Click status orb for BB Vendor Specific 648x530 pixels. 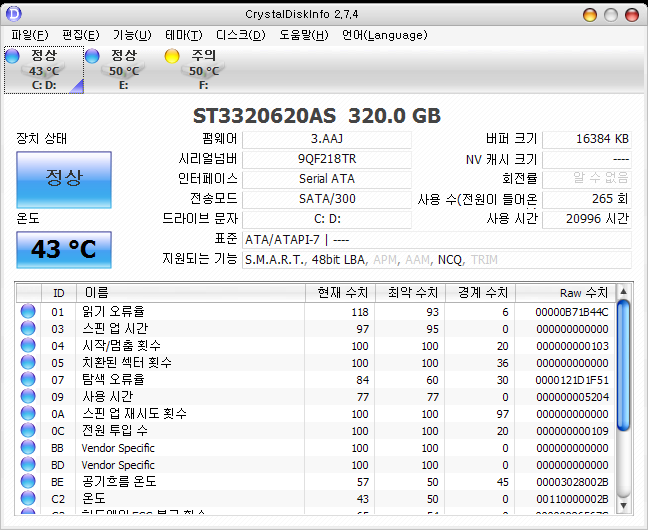(x=28, y=447)
